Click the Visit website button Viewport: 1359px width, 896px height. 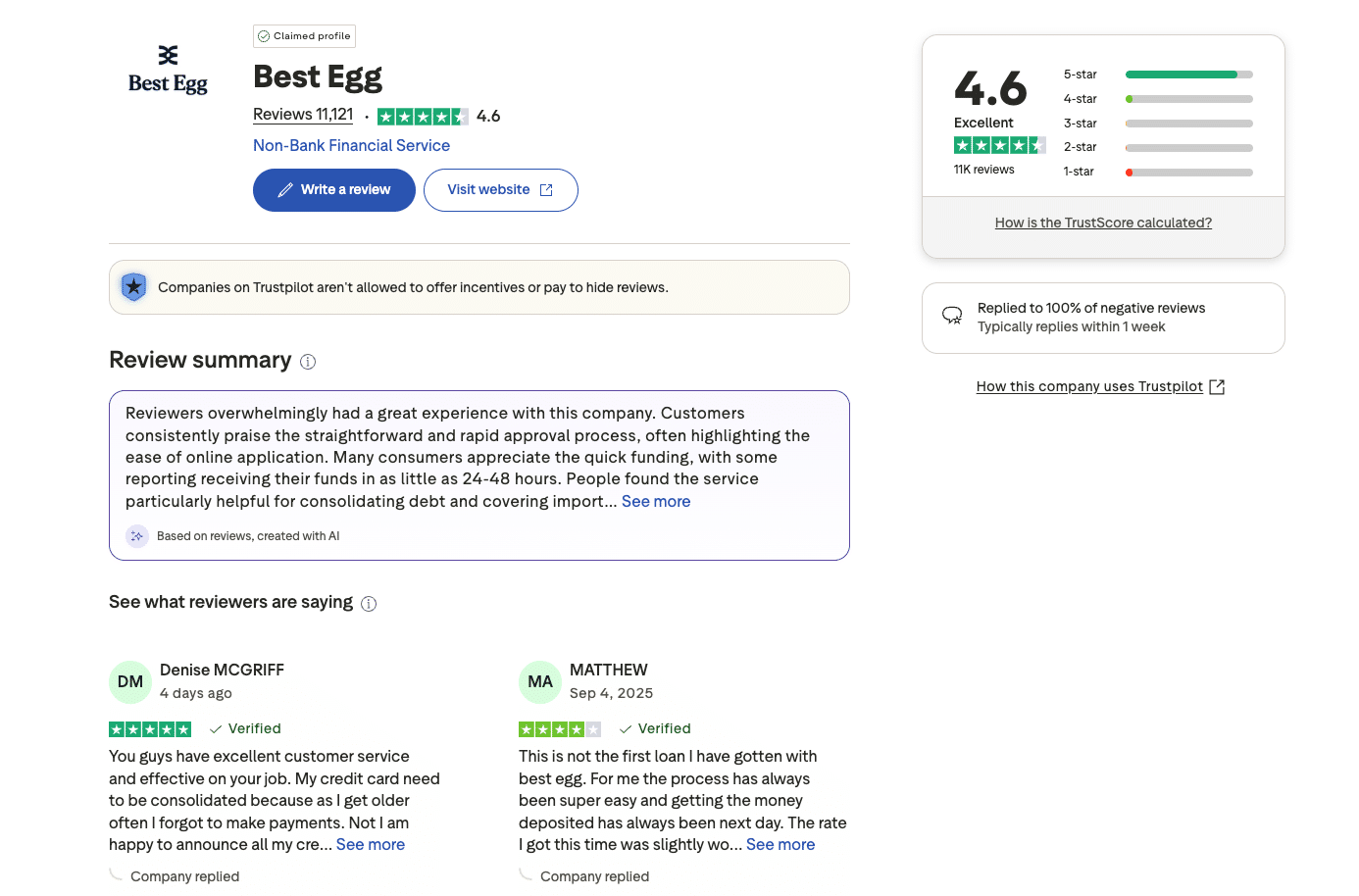point(500,189)
